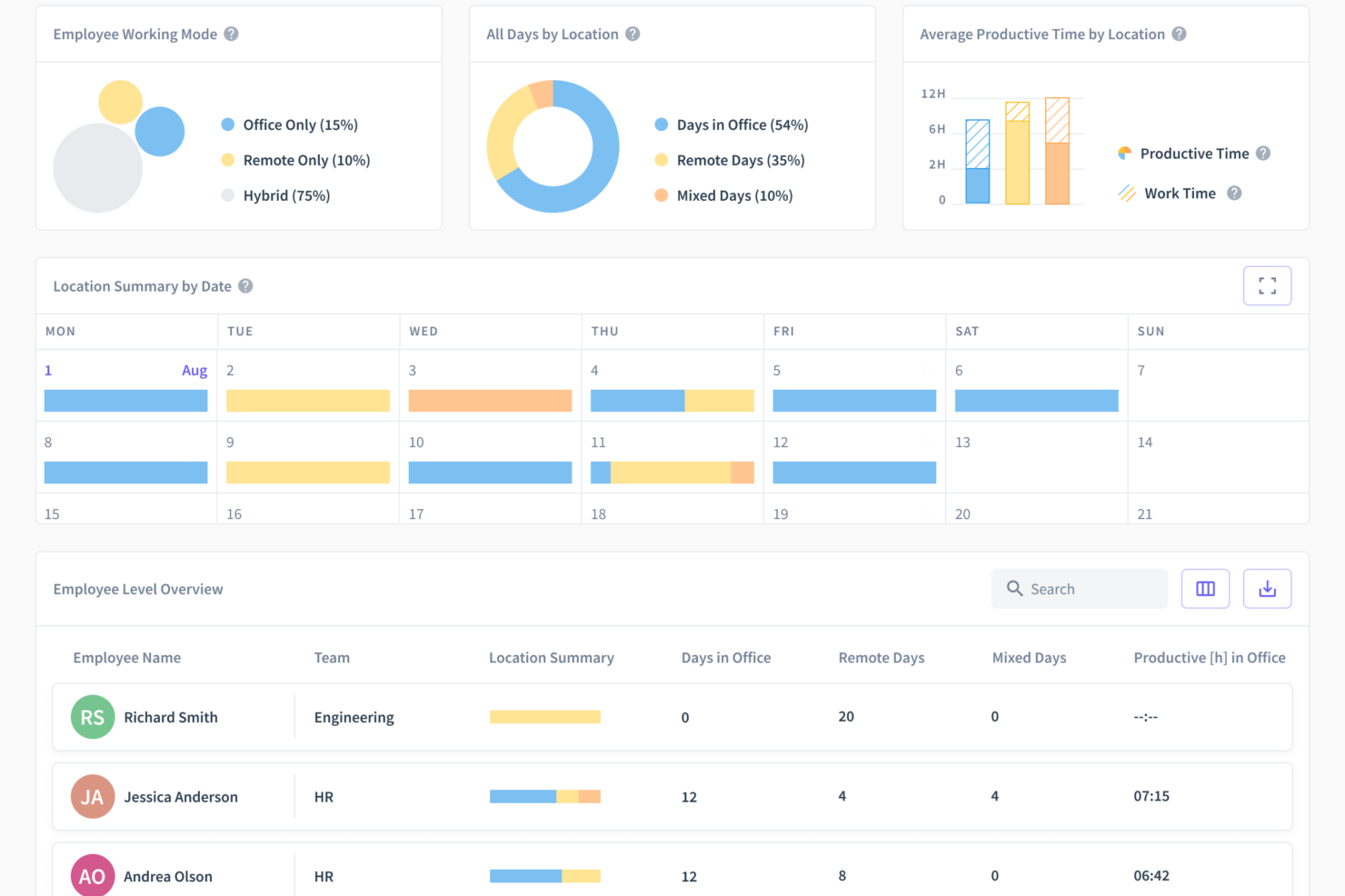Click the help icon beside Productive Time legend
Image resolution: width=1345 pixels, height=896 pixels.
pyautogui.click(x=1262, y=154)
